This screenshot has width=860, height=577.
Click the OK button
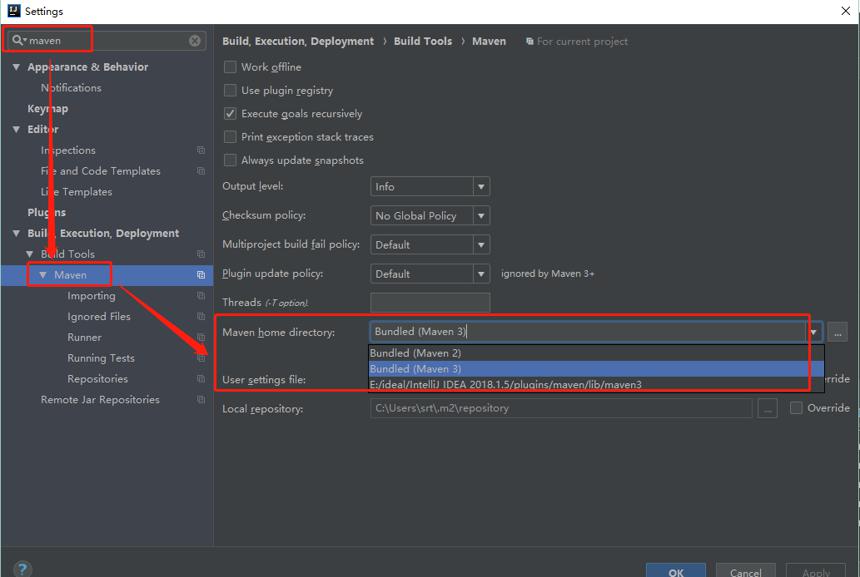pyautogui.click(x=676, y=572)
